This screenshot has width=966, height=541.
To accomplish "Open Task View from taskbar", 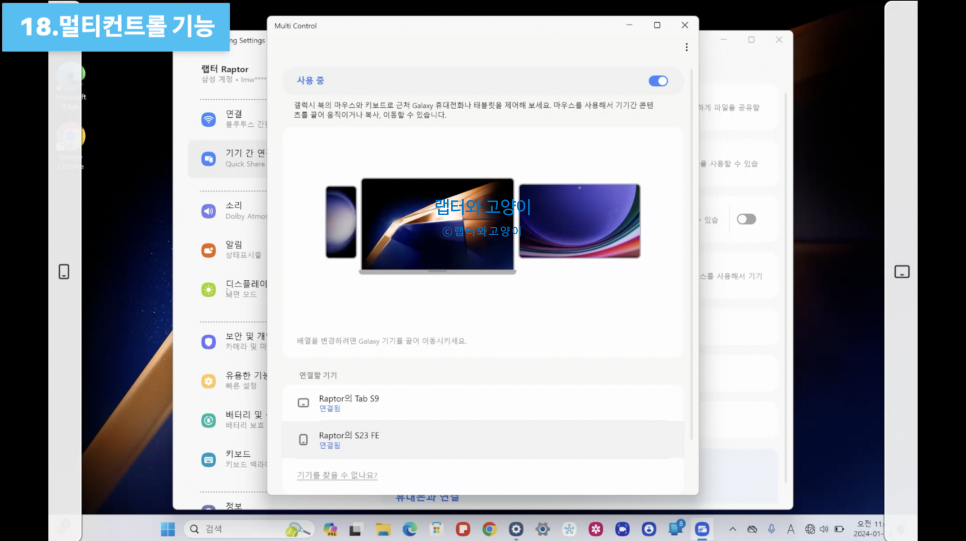I will click(355, 529).
